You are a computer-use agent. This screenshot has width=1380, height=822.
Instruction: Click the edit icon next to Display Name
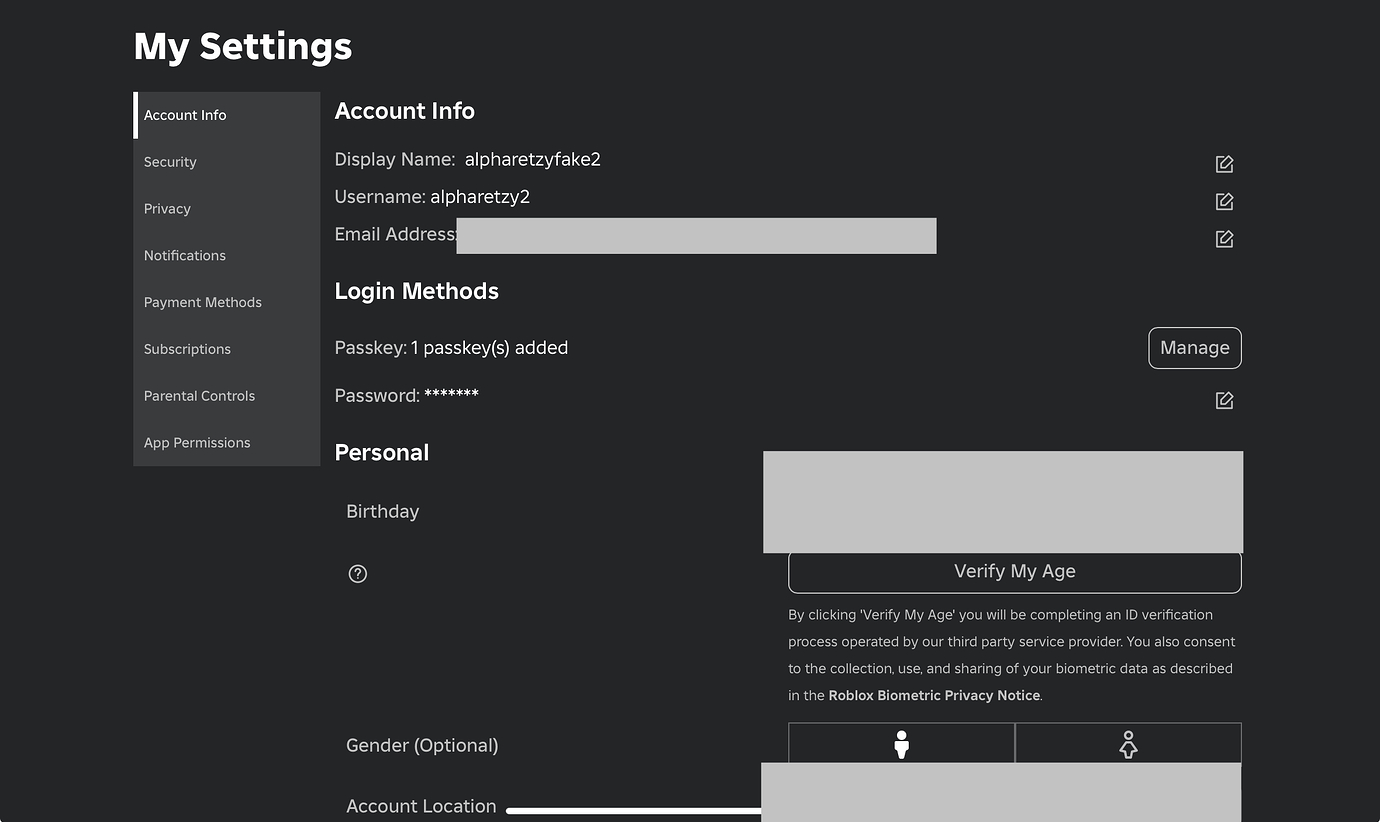1224,163
